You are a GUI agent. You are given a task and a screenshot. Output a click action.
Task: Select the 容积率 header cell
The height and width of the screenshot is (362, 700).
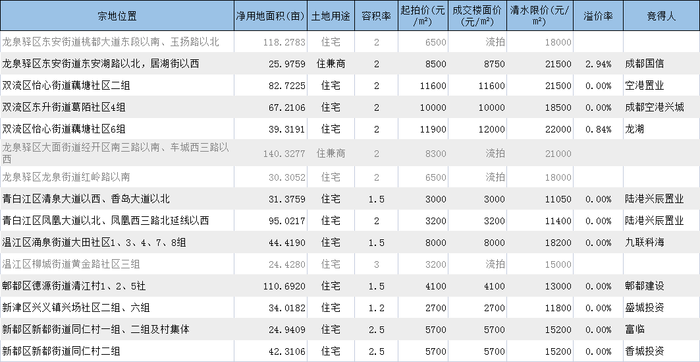(x=376, y=16)
